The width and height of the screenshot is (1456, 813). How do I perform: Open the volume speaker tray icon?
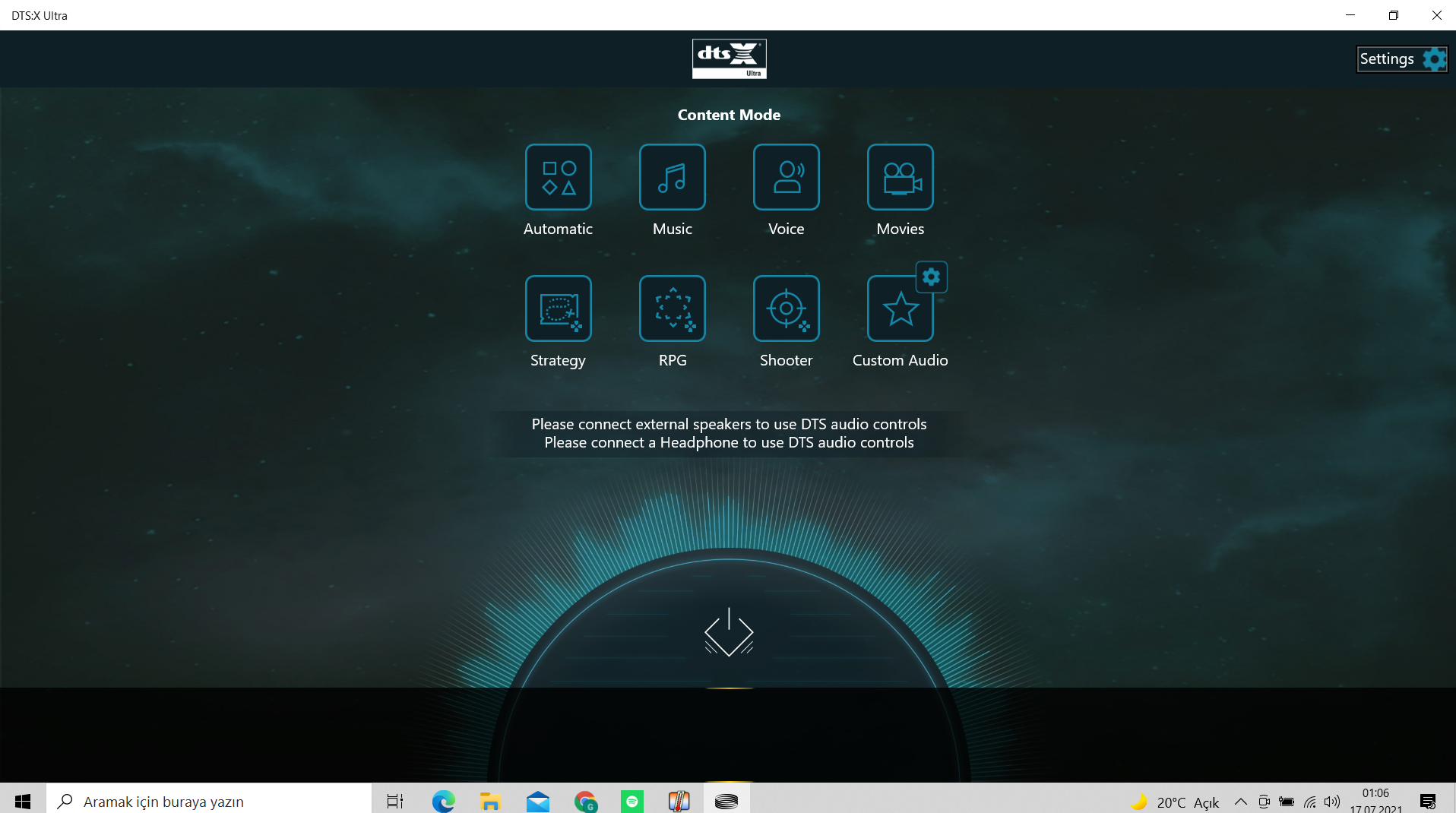coord(1332,802)
